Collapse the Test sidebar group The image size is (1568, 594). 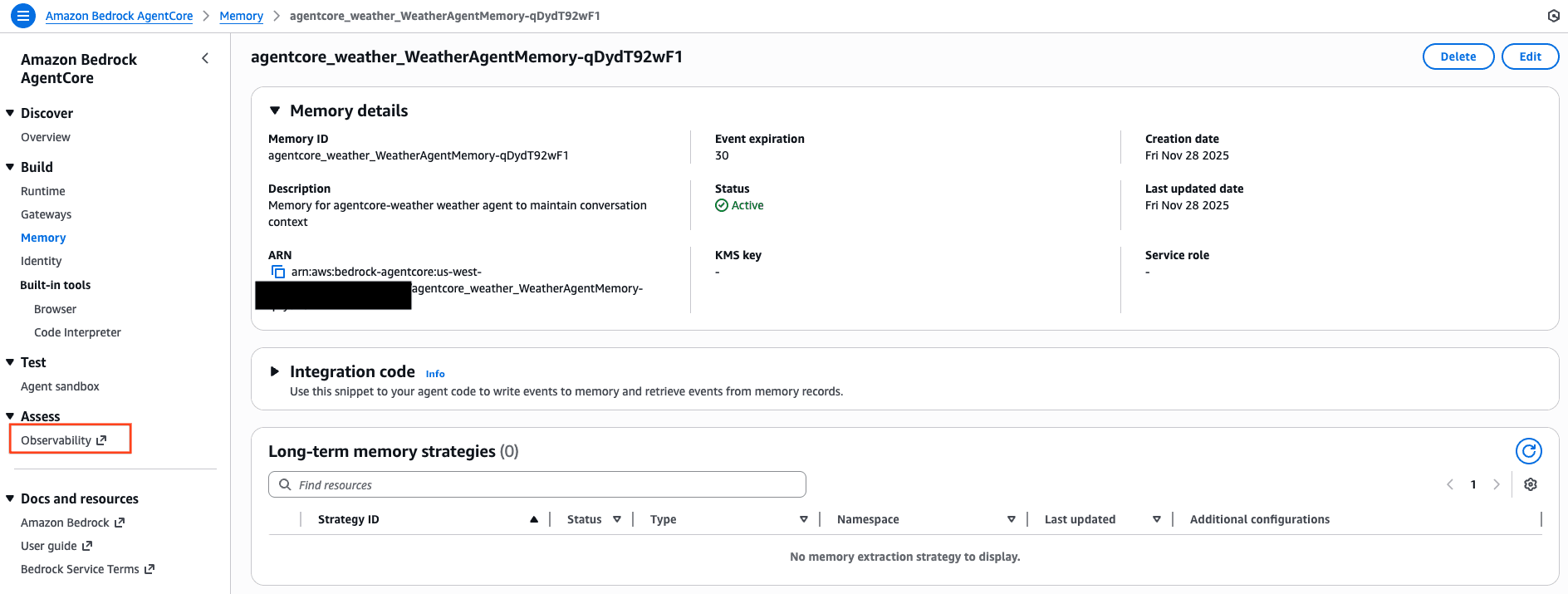[x=10, y=362]
